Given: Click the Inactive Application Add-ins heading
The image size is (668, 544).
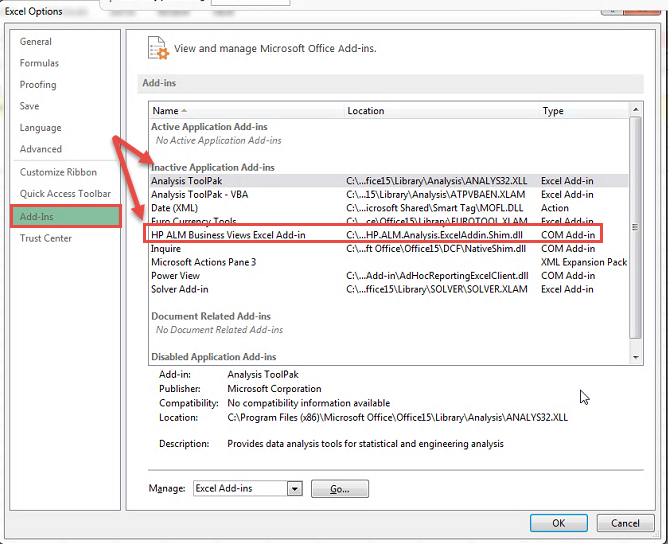Looking at the screenshot, I should [213, 167].
